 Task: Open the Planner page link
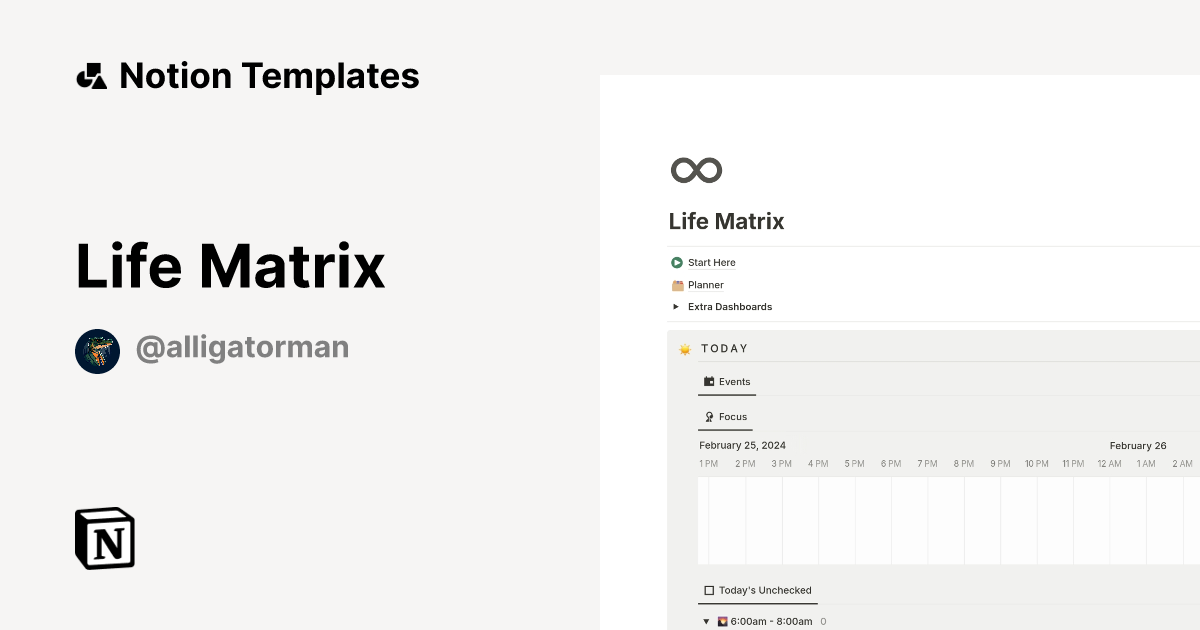tap(704, 285)
